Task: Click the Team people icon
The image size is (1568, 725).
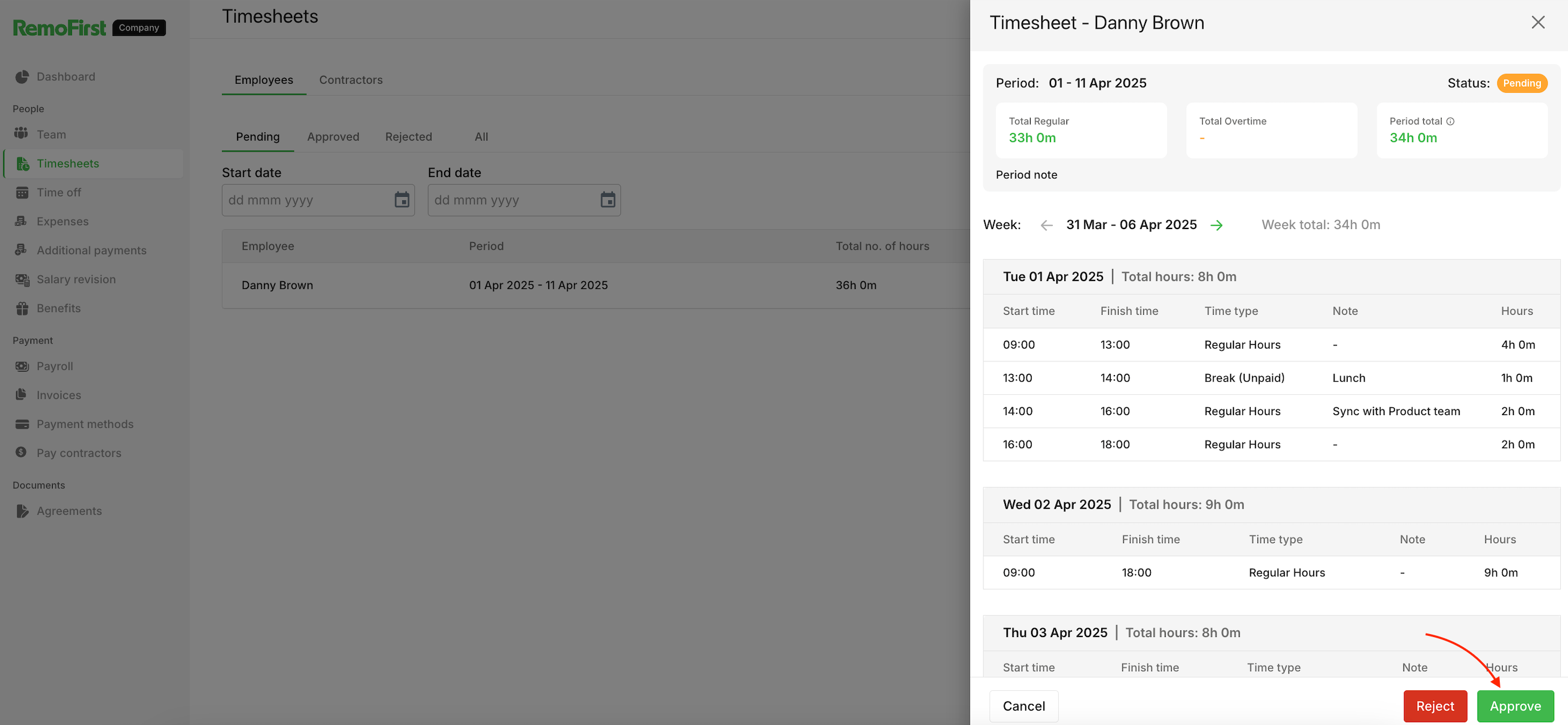Action: [22, 133]
